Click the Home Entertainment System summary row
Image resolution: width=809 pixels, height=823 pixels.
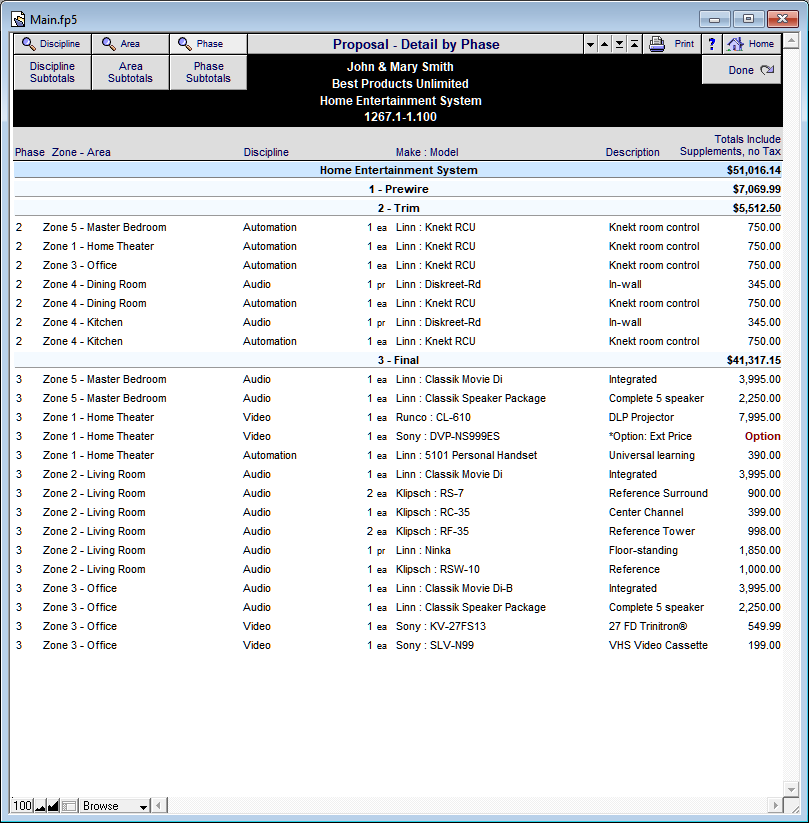click(398, 170)
